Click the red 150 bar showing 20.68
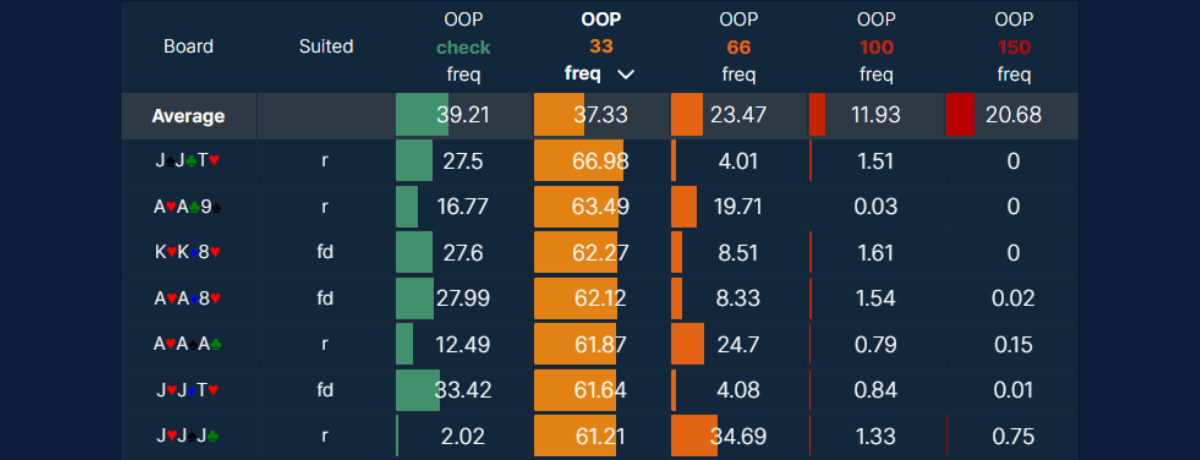This screenshot has width=1200, height=460. (960, 115)
